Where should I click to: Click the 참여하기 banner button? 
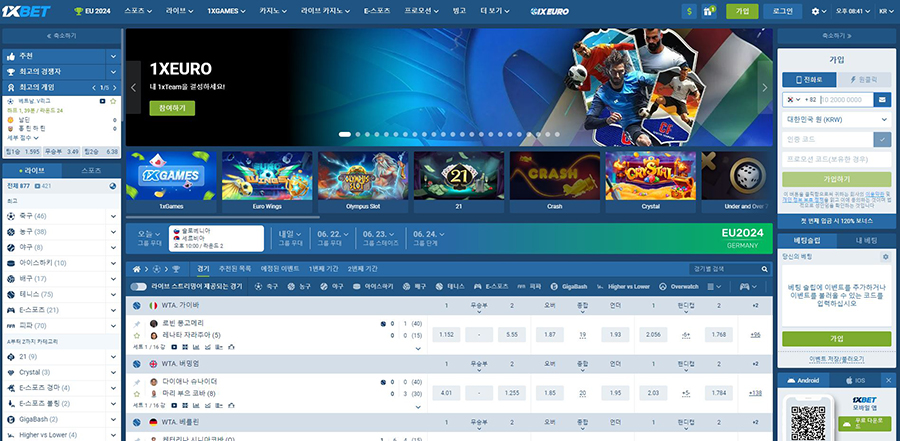point(172,109)
